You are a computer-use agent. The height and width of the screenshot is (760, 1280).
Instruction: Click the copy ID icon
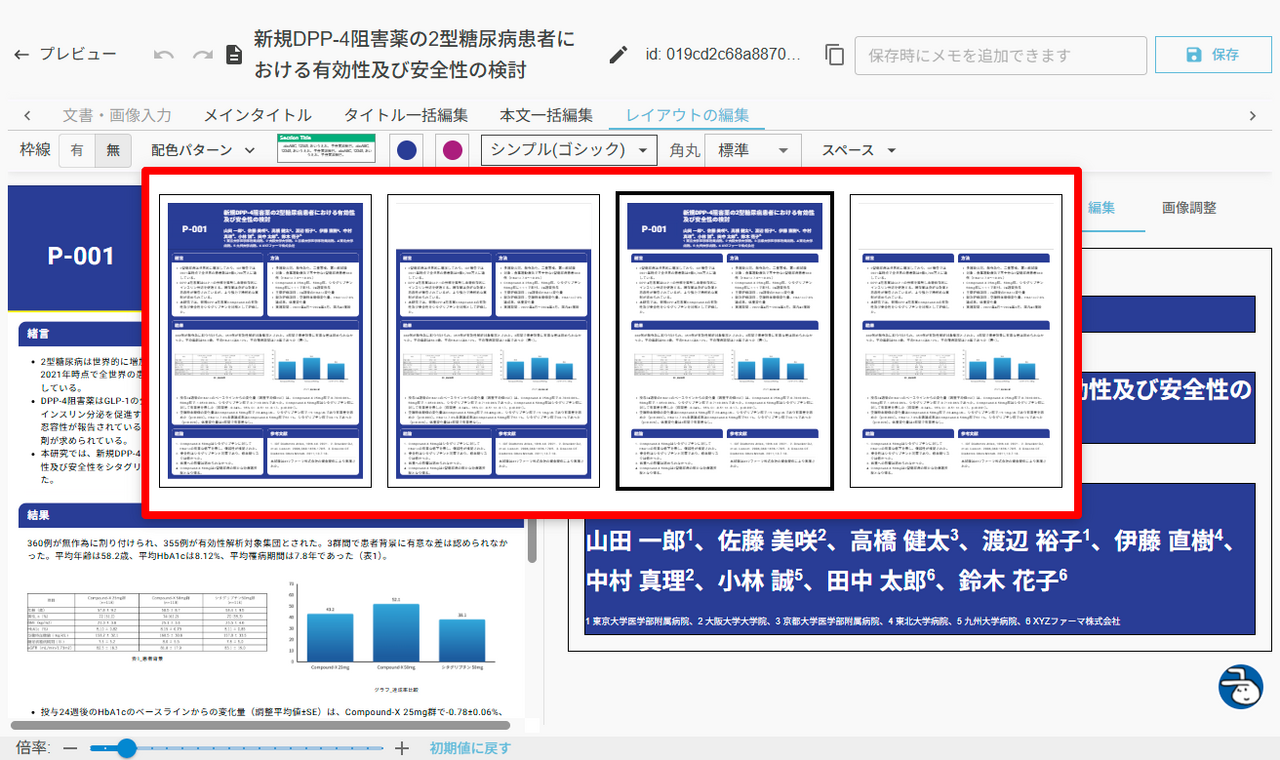click(x=834, y=55)
